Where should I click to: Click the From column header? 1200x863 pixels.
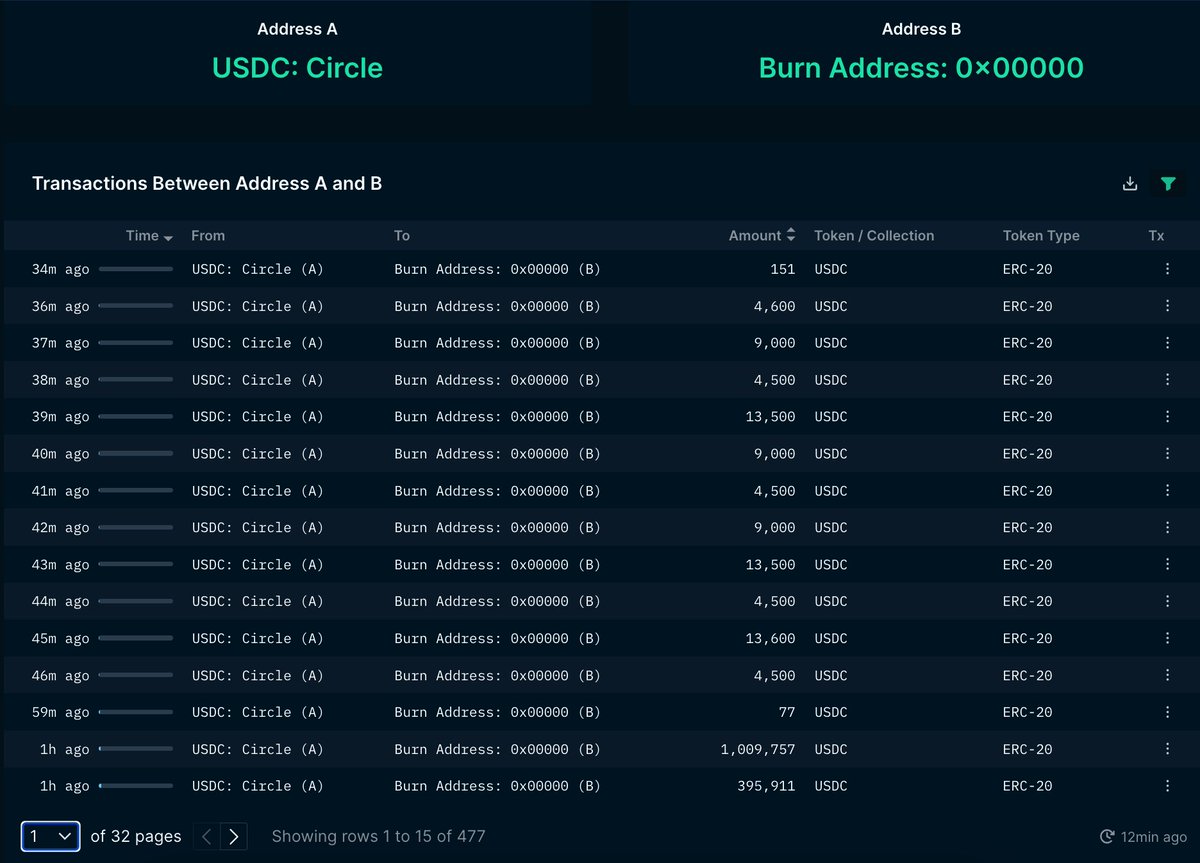click(208, 236)
